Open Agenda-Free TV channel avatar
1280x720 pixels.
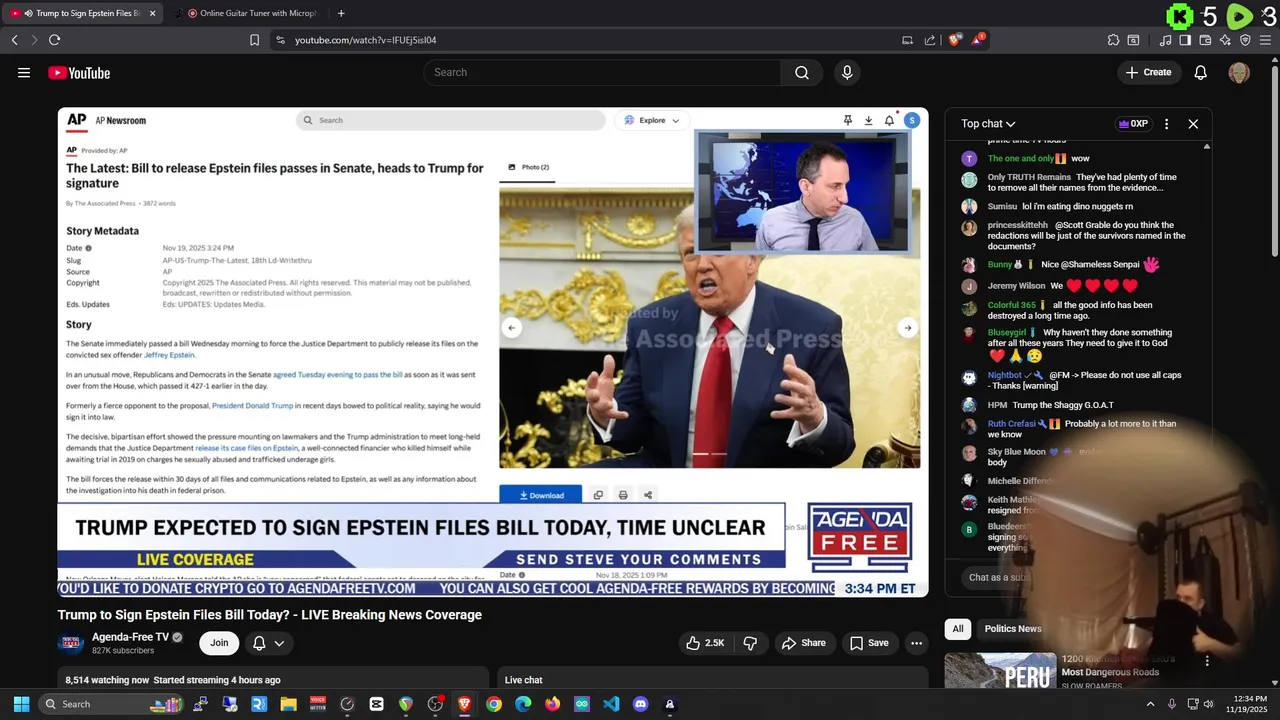(x=70, y=643)
